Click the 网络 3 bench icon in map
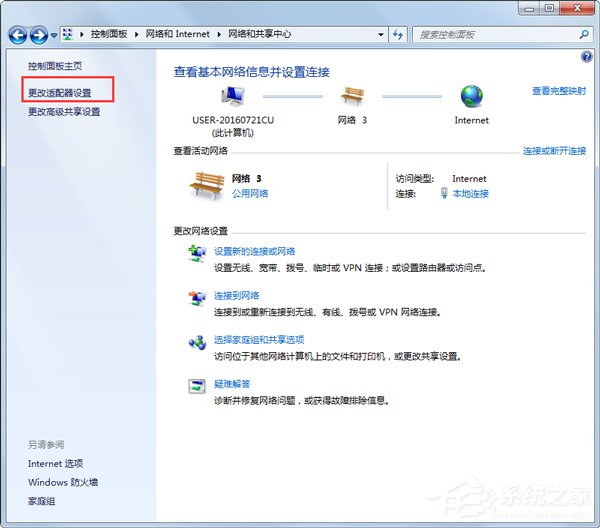Image resolution: width=600 pixels, height=528 pixels. (352, 96)
